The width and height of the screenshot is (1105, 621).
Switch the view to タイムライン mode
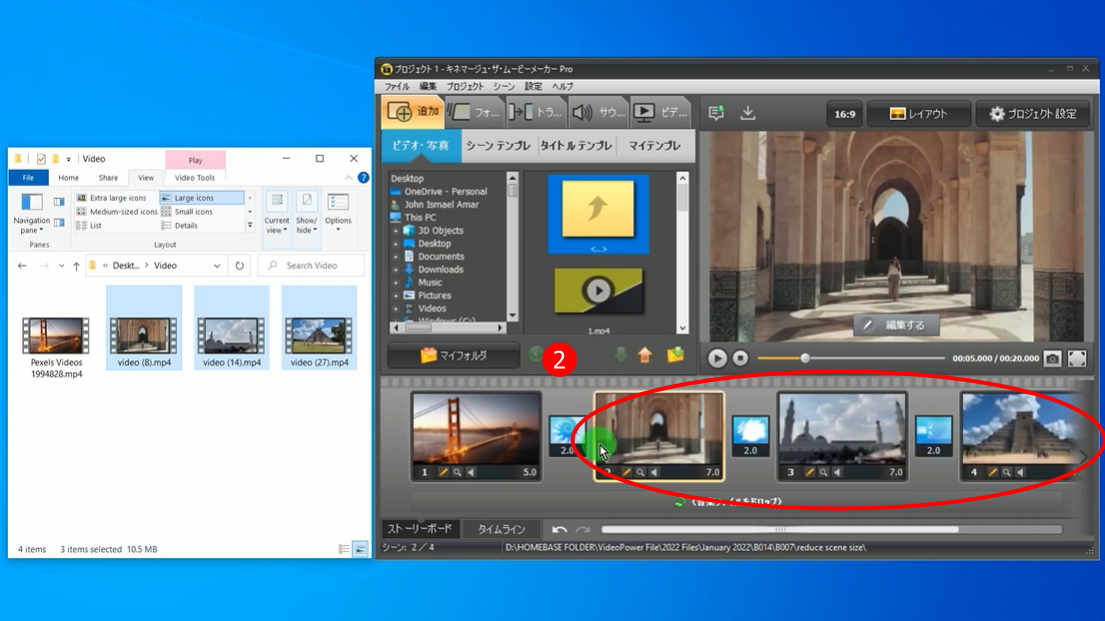click(501, 529)
